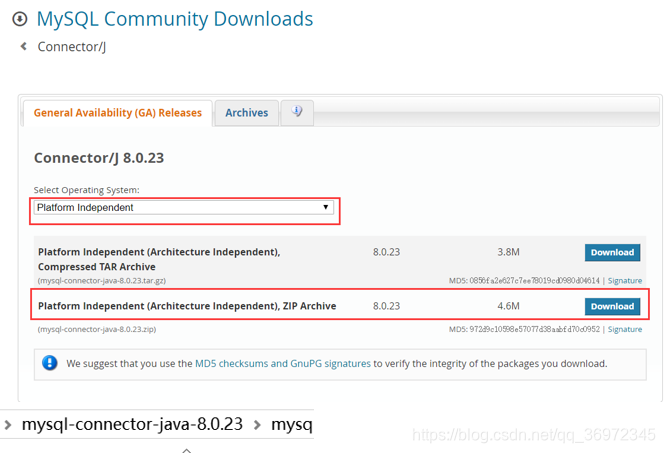The width and height of the screenshot is (665, 453).
Task: Open the information icon tab
Action: coord(297,112)
